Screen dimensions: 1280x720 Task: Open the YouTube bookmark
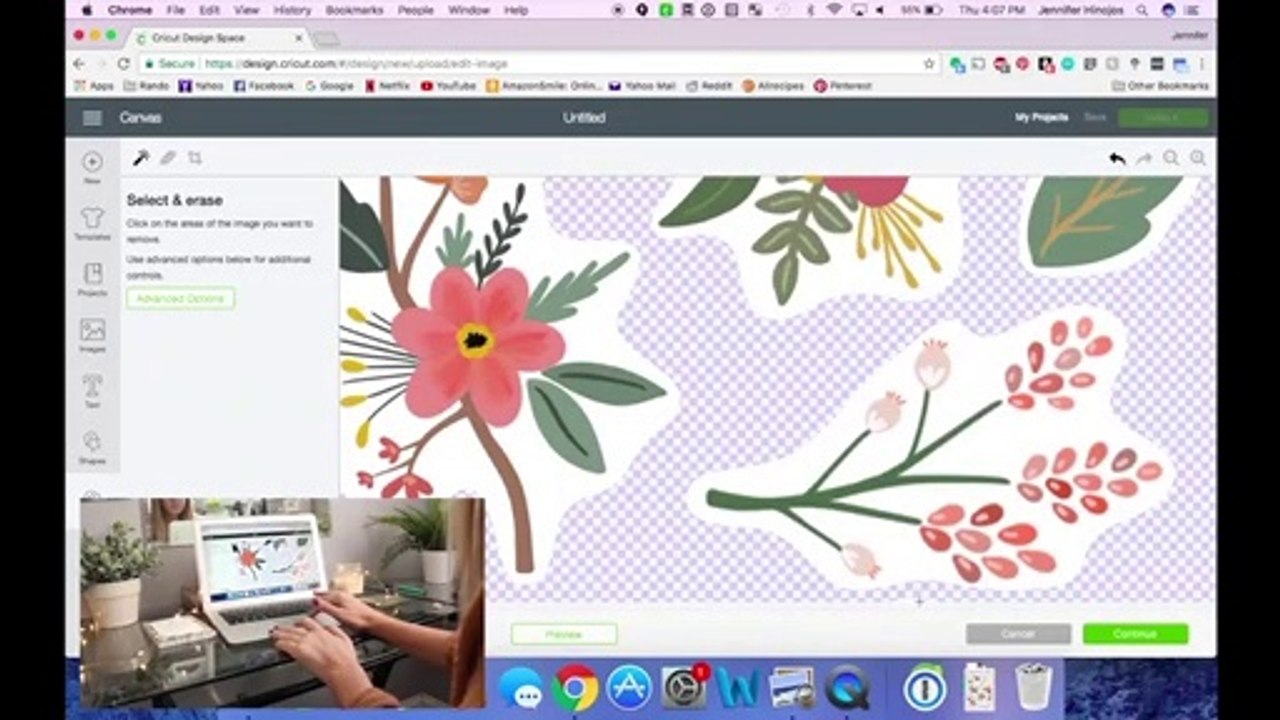pyautogui.click(x=448, y=86)
